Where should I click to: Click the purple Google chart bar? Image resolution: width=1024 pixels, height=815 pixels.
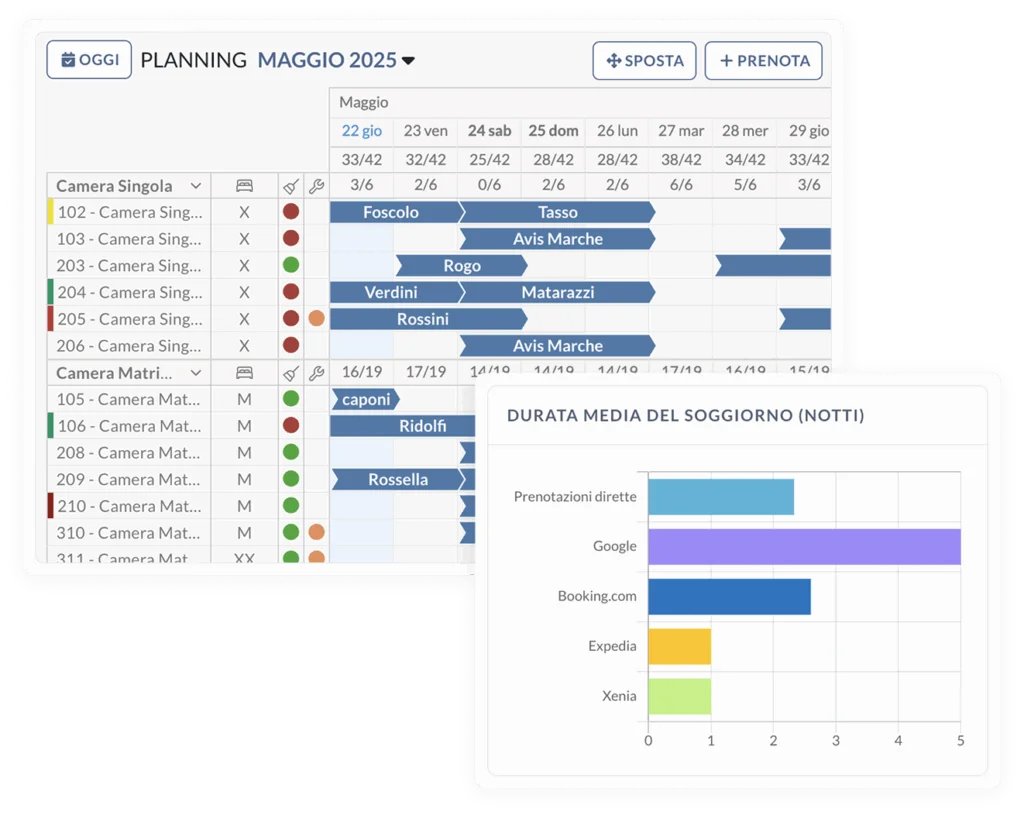coord(805,547)
